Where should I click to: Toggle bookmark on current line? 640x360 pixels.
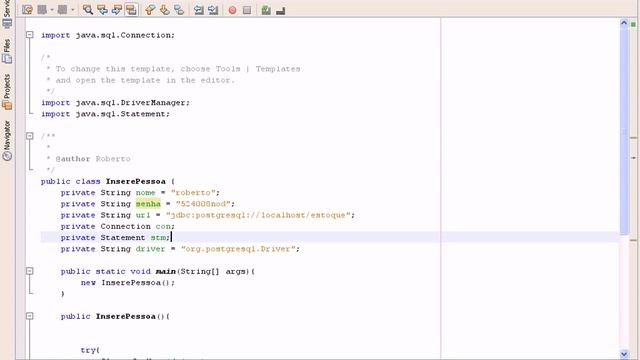[x=179, y=10]
